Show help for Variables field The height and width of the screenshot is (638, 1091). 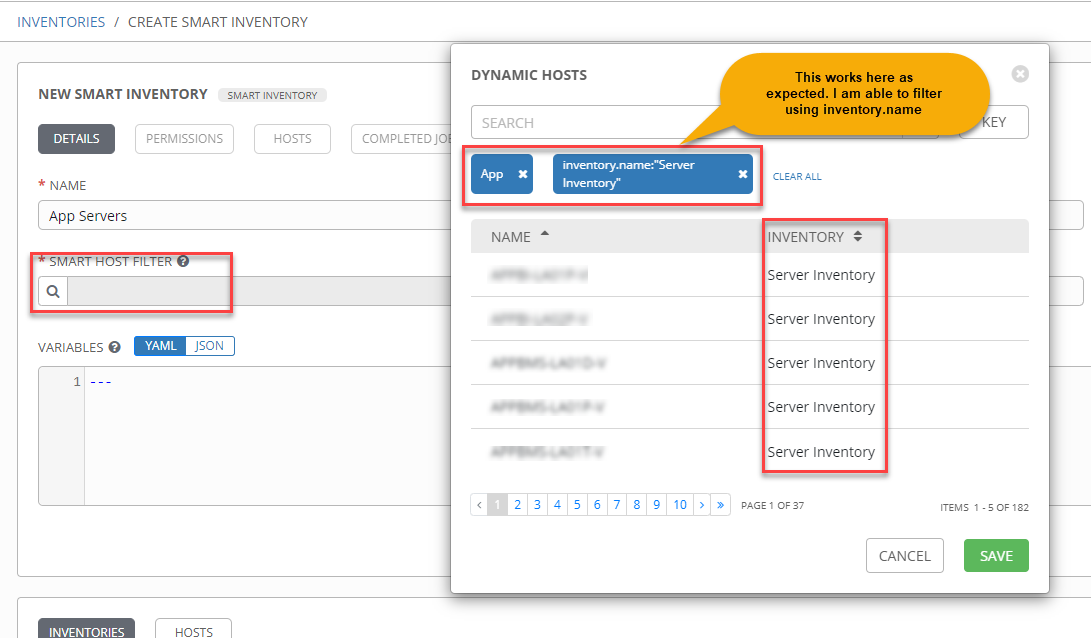click(115, 346)
